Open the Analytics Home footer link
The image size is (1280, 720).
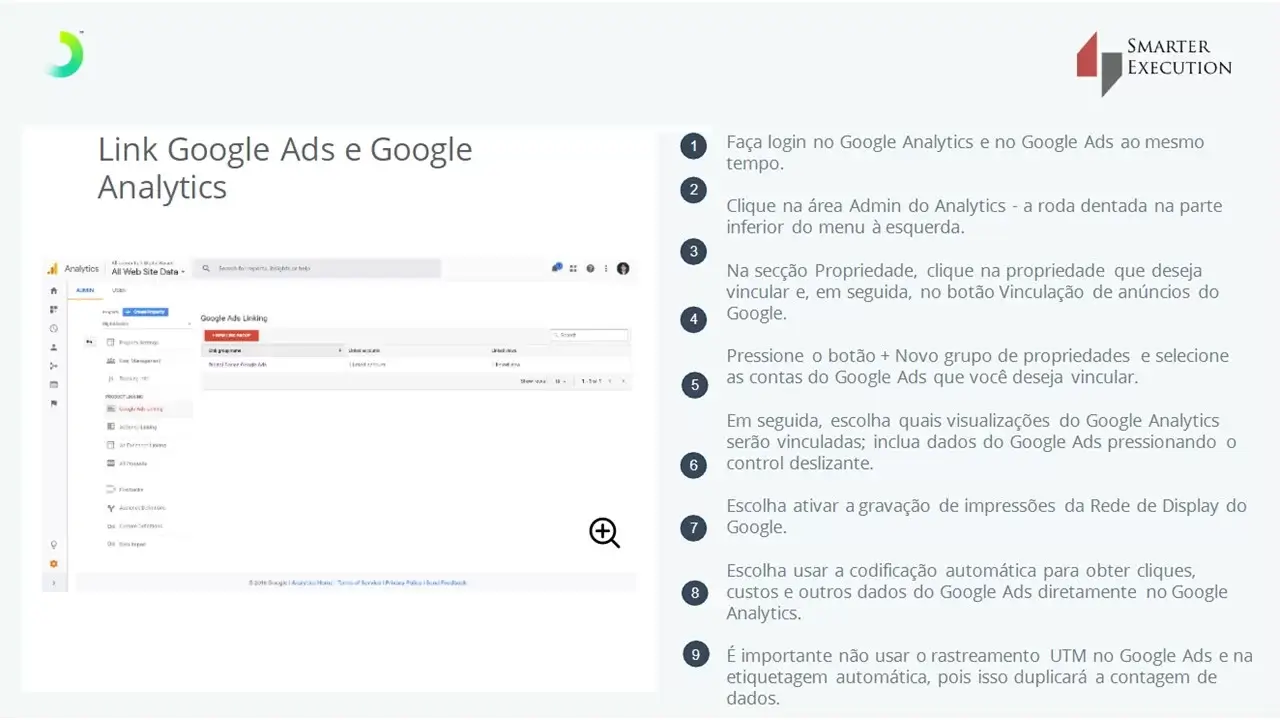[x=312, y=582]
